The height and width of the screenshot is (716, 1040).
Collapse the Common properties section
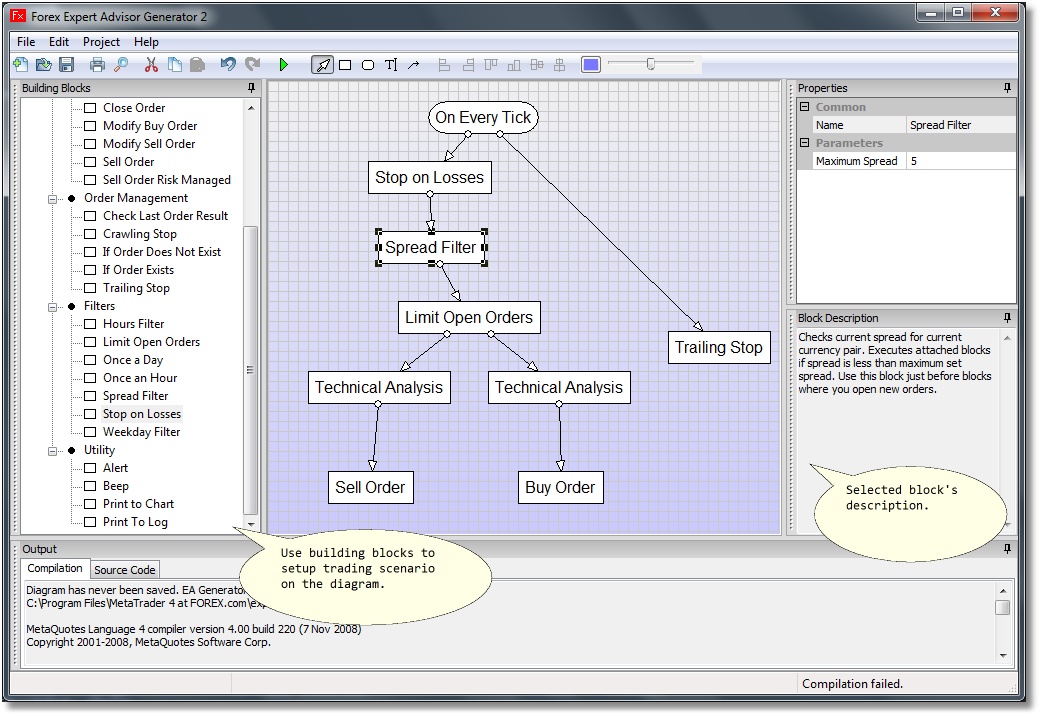tap(804, 107)
